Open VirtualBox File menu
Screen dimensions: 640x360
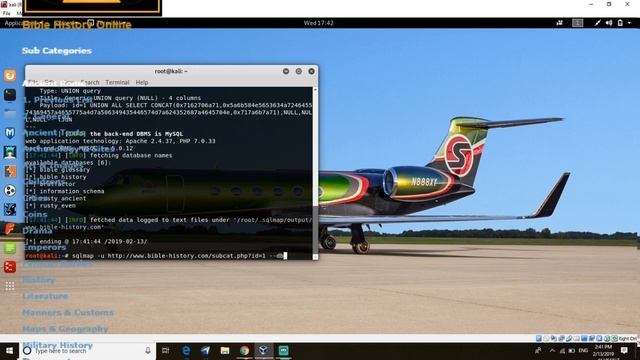click(7, 13)
